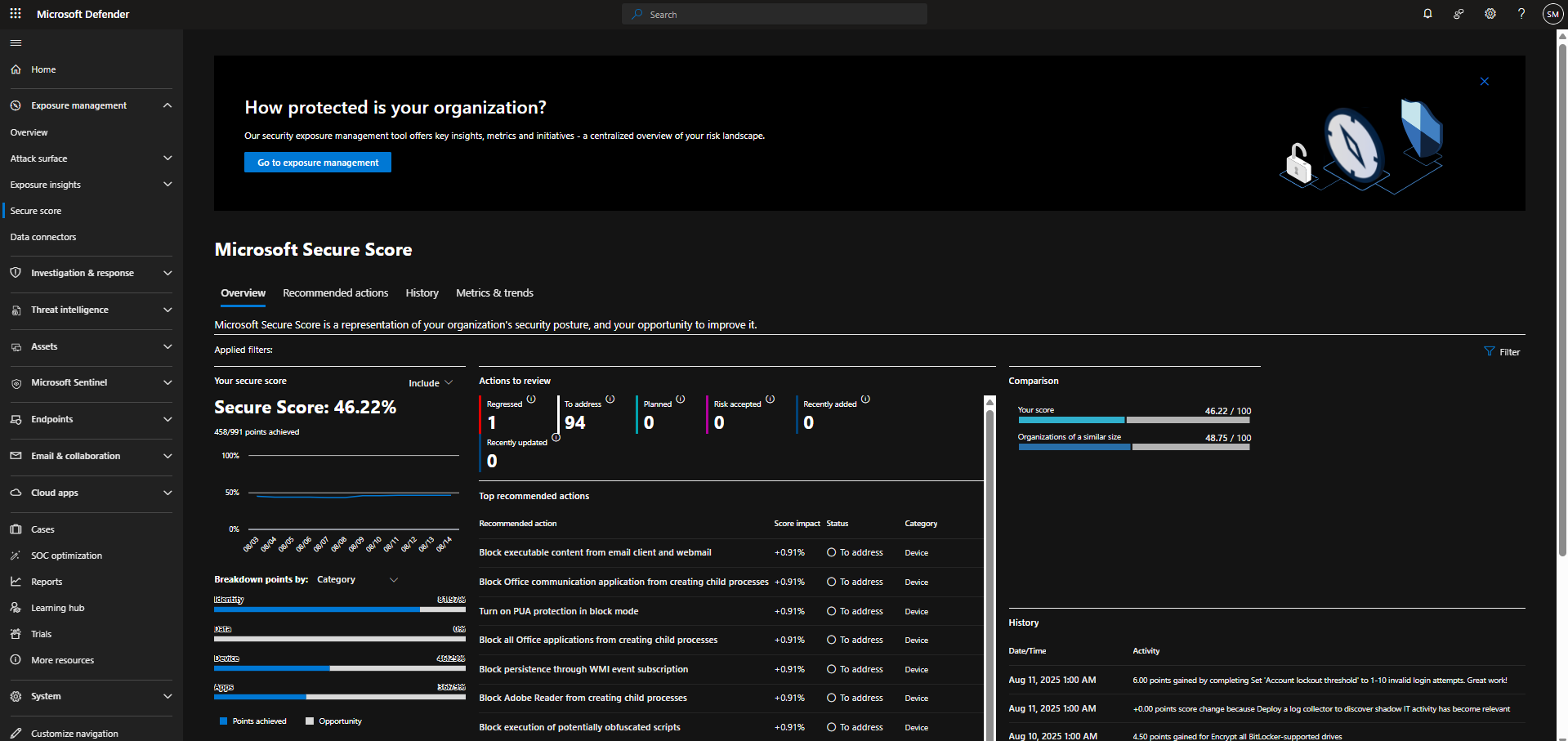The image size is (1568, 741).
Task: Select the Overview tab
Action: pos(243,292)
